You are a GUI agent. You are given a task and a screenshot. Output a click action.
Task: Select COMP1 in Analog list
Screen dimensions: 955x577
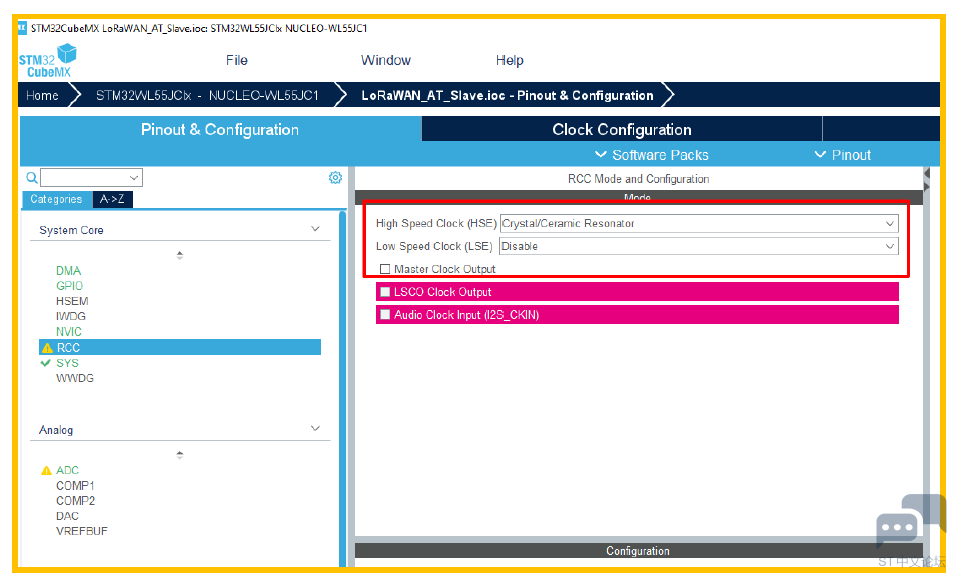pos(75,486)
